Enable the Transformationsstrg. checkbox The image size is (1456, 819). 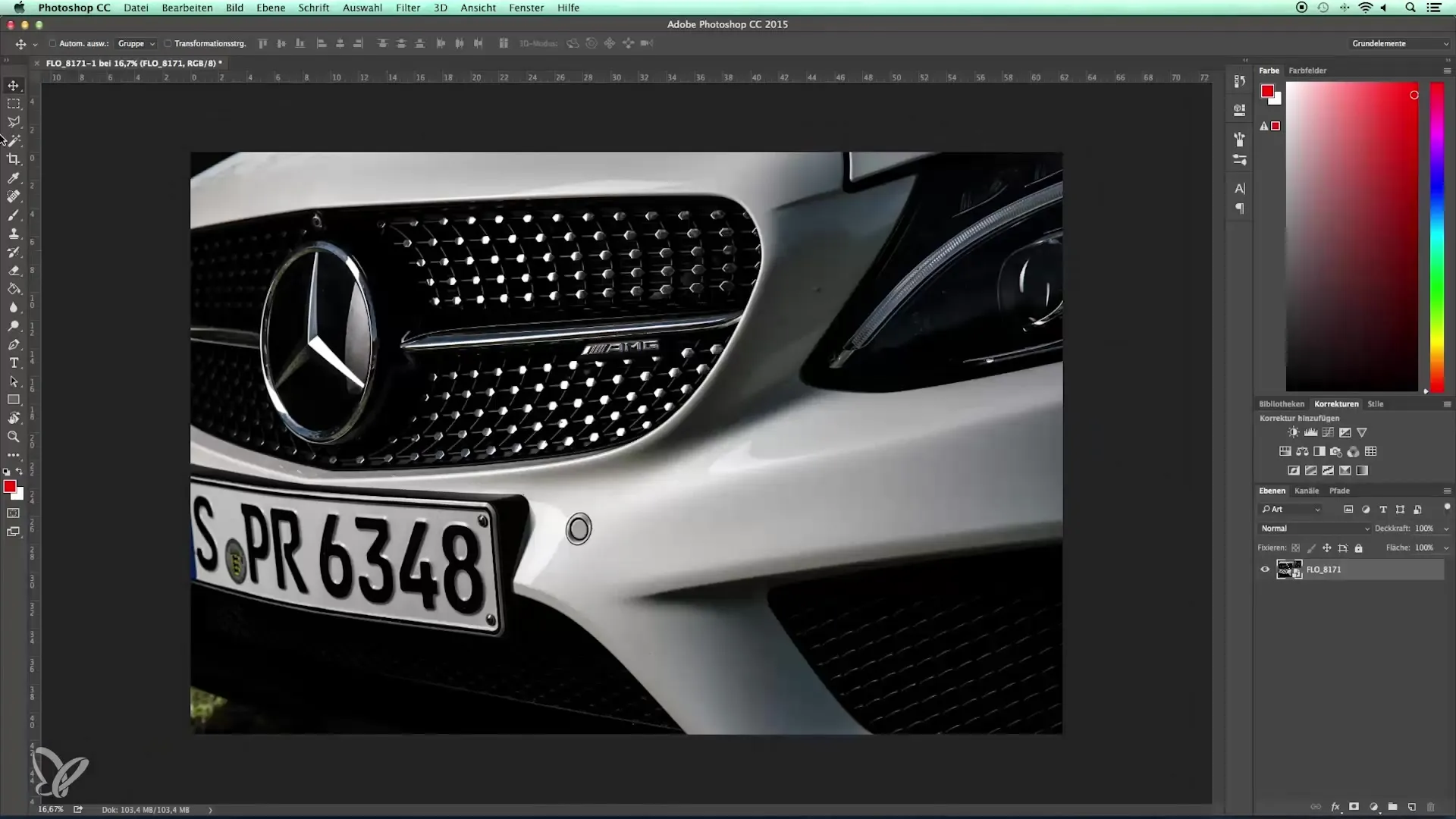168,43
